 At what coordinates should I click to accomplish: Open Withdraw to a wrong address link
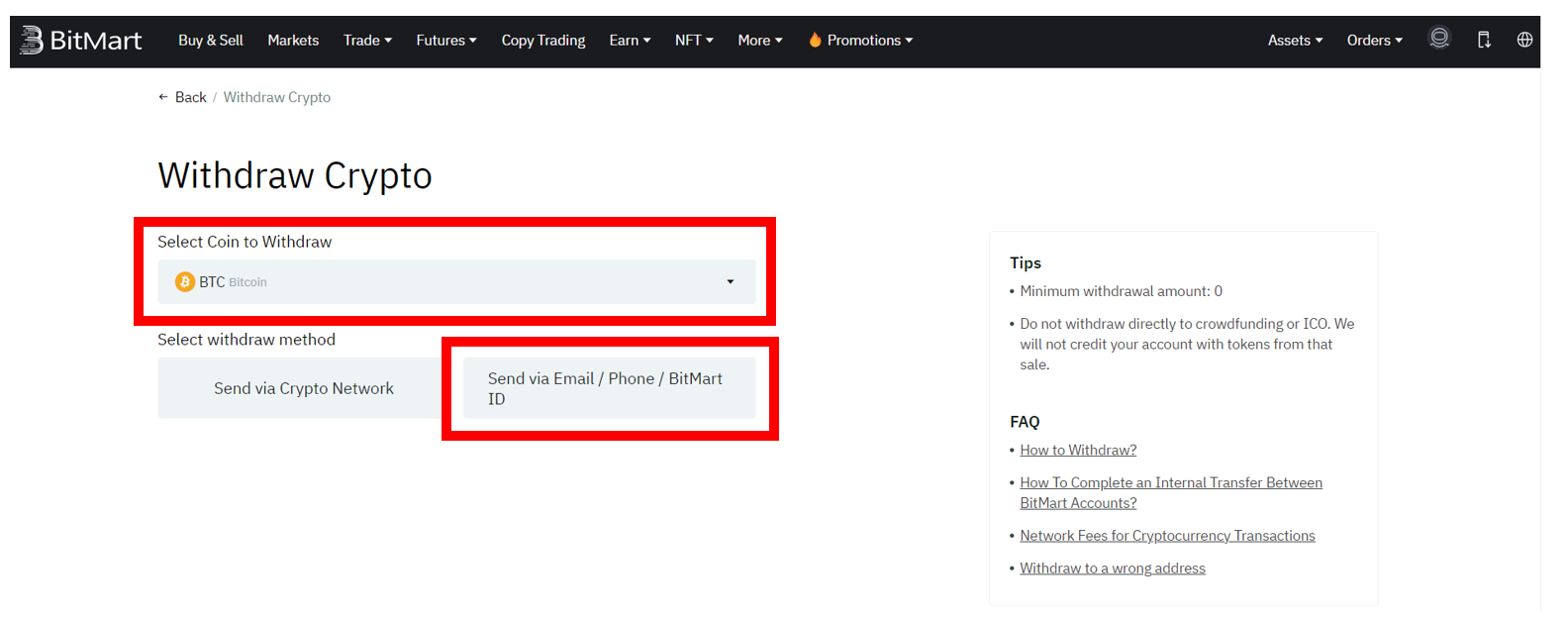(1113, 568)
